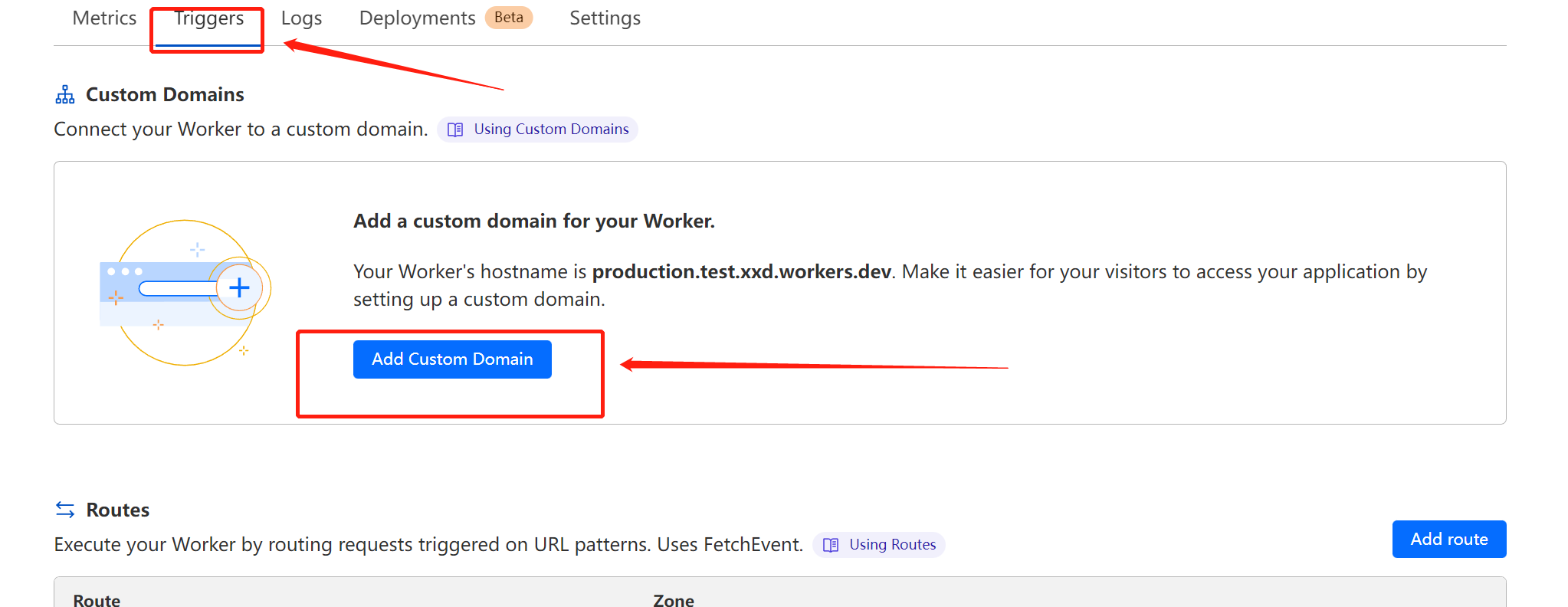Click the Routes arrows icon
1568x607 pixels.
(65, 510)
